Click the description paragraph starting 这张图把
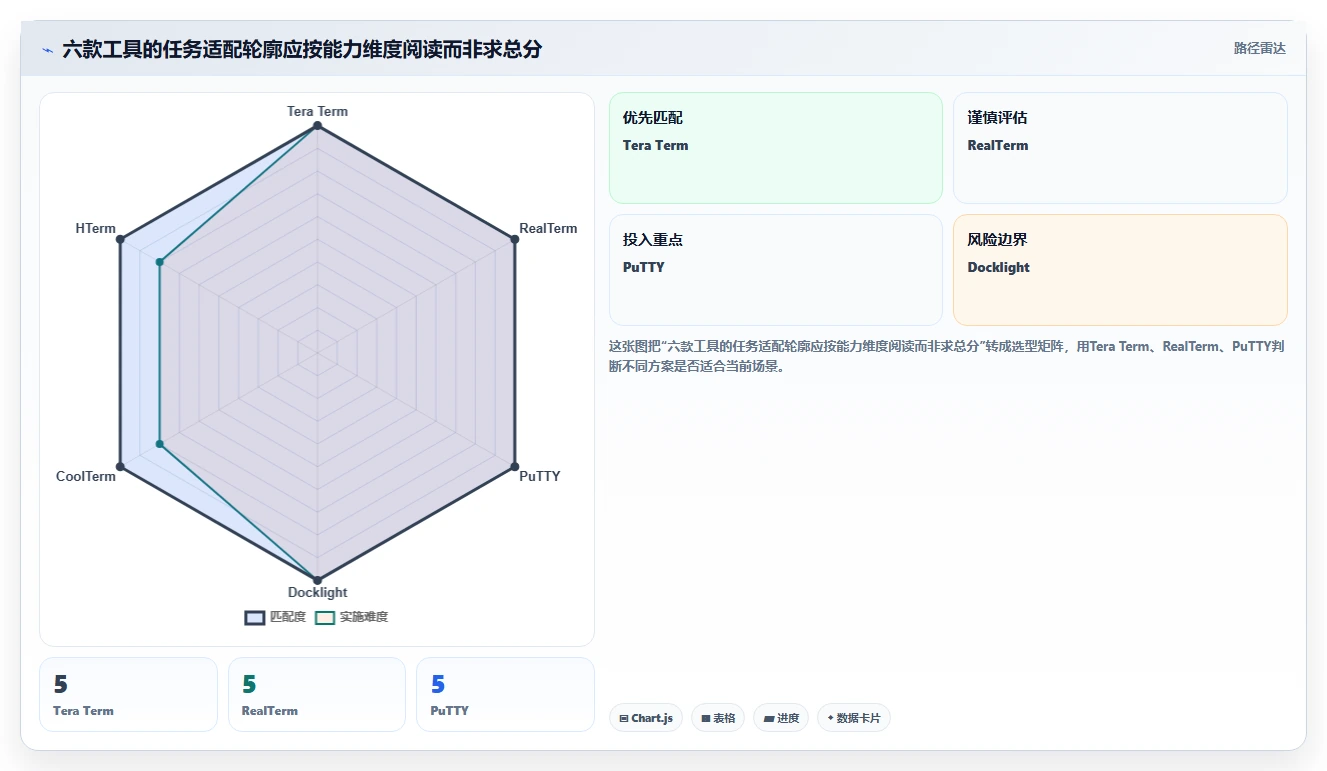This screenshot has width=1327, height=771. 946,356
